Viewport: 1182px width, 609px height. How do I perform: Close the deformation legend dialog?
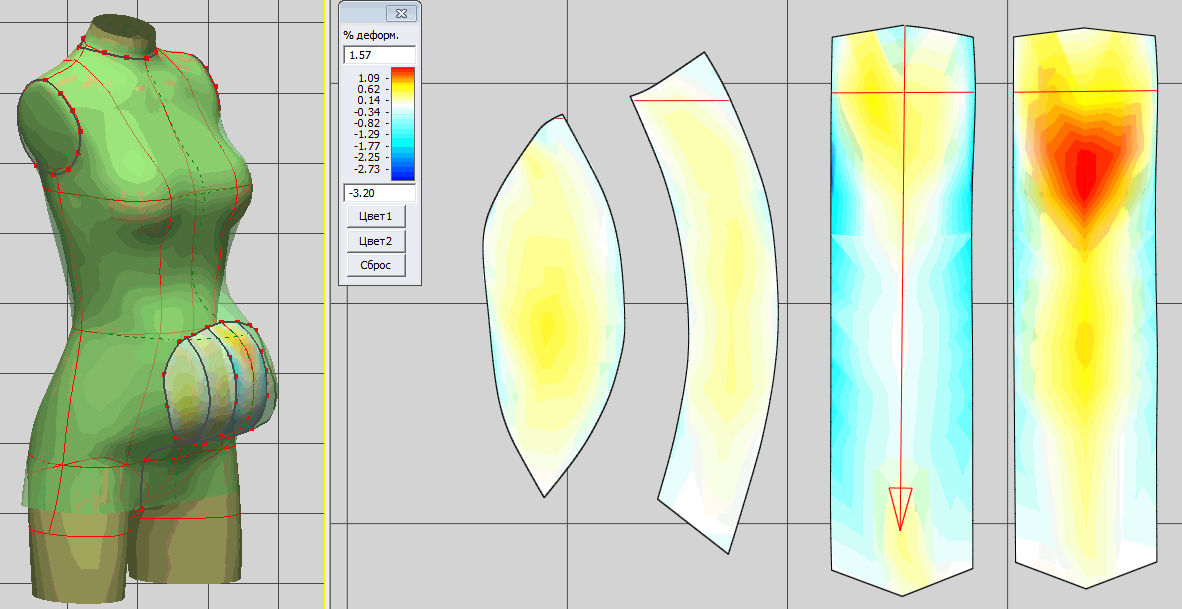pyautogui.click(x=400, y=13)
